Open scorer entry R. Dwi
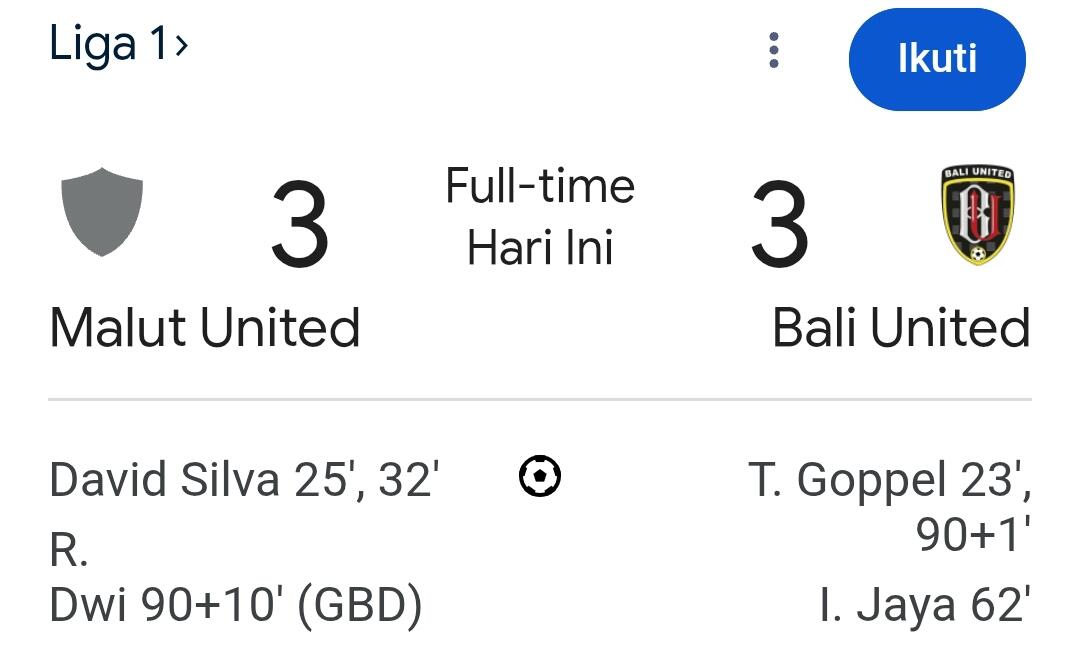The height and width of the screenshot is (666, 1080). (92, 604)
